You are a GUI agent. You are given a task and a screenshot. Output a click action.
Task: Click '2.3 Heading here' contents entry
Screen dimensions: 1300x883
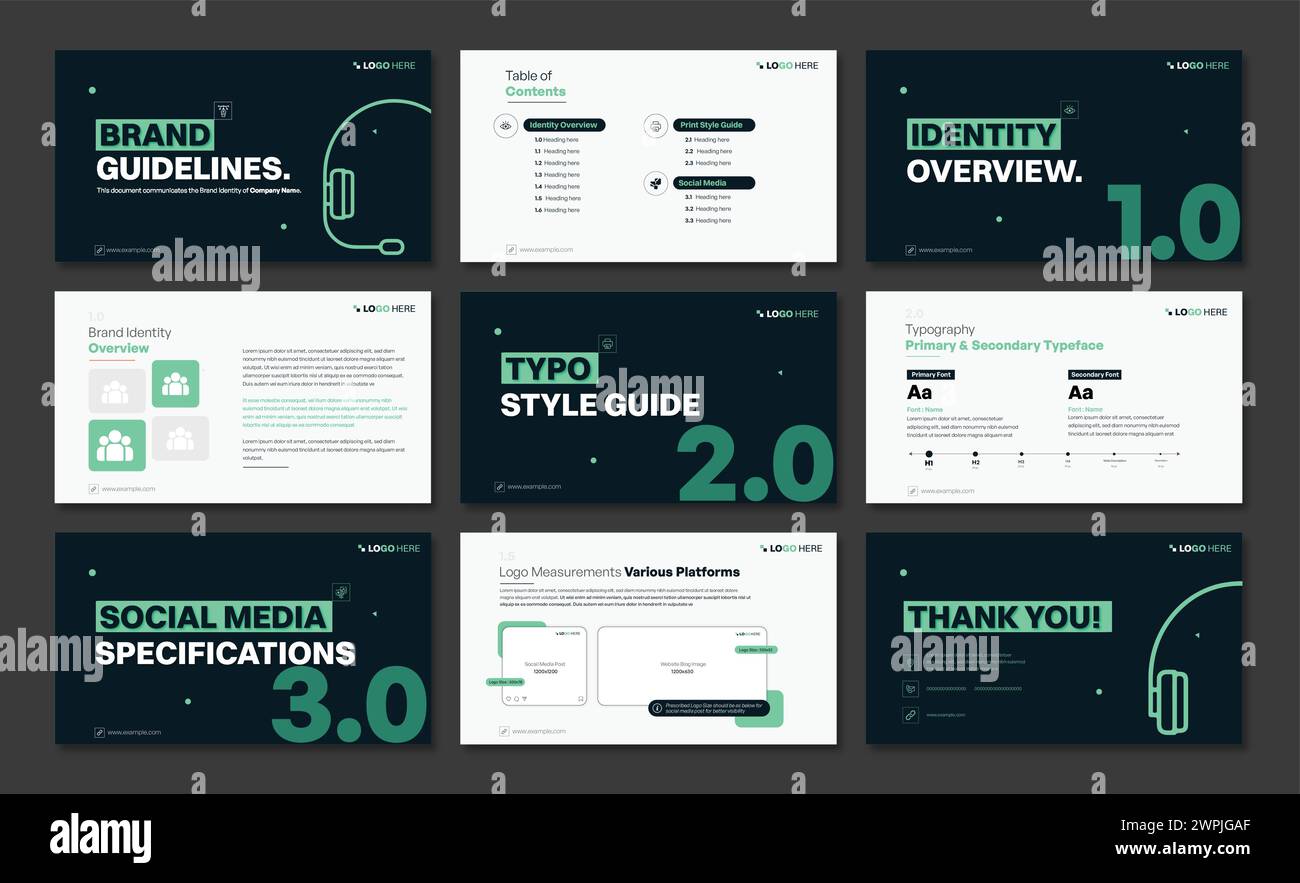point(707,163)
